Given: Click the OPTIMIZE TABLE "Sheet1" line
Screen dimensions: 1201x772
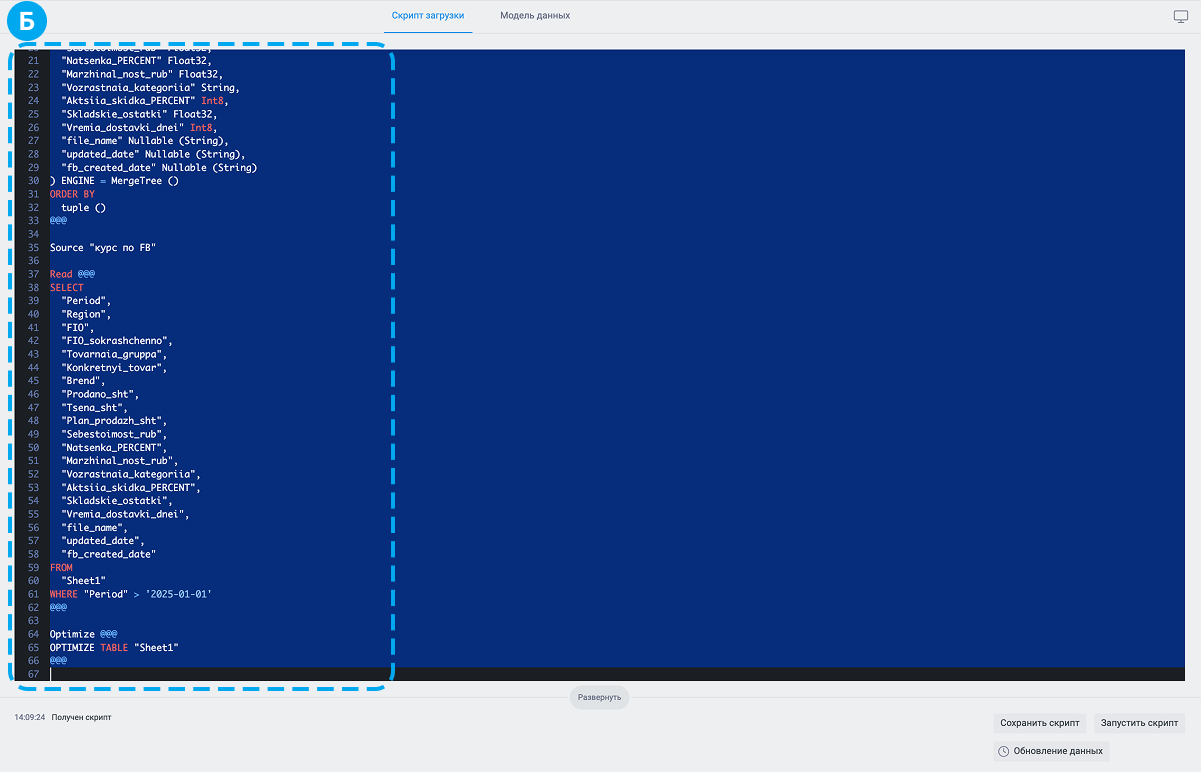Looking at the screenshot, I should [114, 648].
